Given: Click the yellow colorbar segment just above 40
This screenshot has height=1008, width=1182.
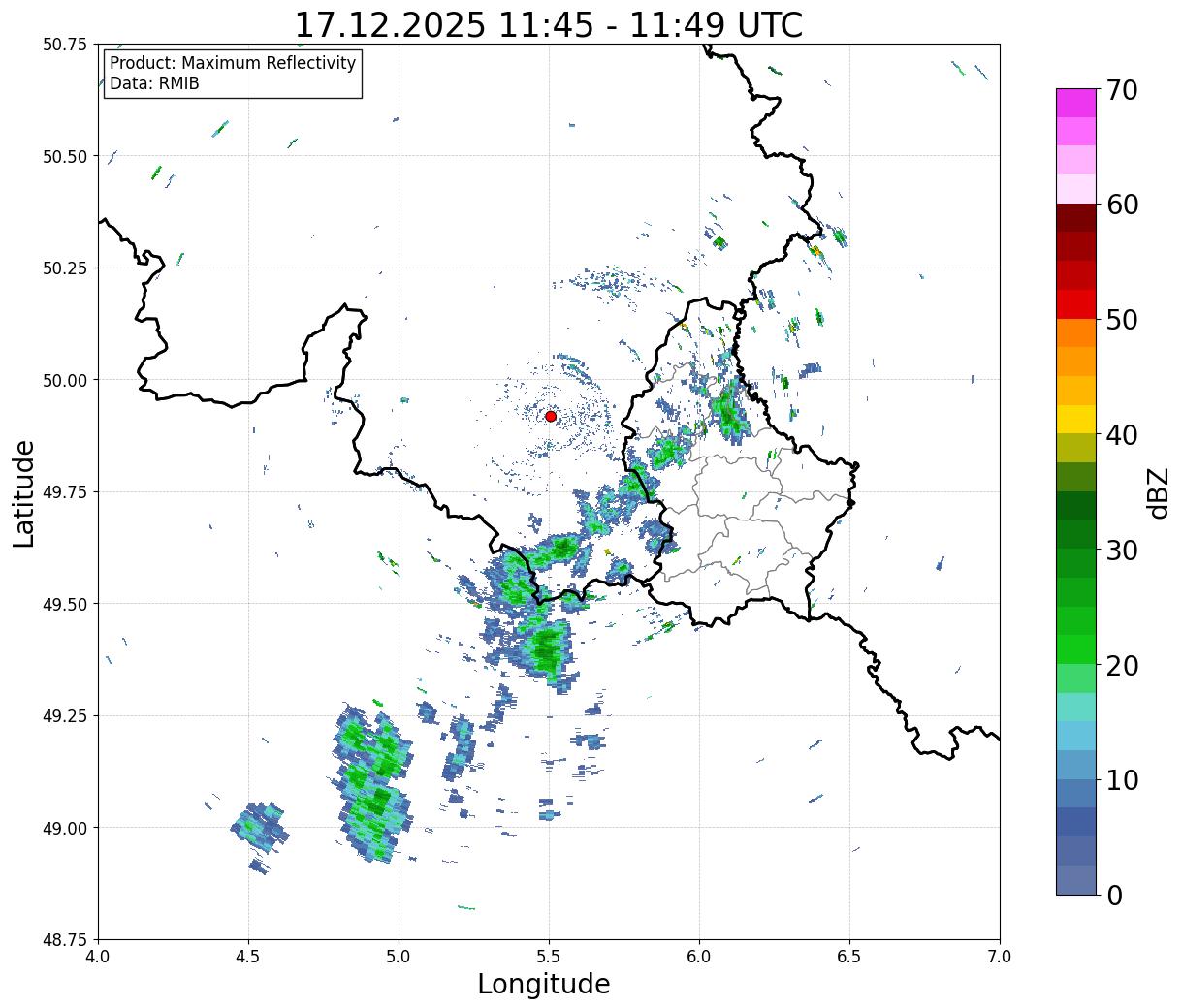Looking at the screenshot, I should (x=1075, y=420).
